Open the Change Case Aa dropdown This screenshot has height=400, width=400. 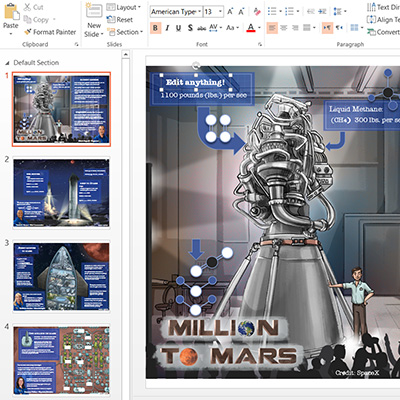coord(232,28)
